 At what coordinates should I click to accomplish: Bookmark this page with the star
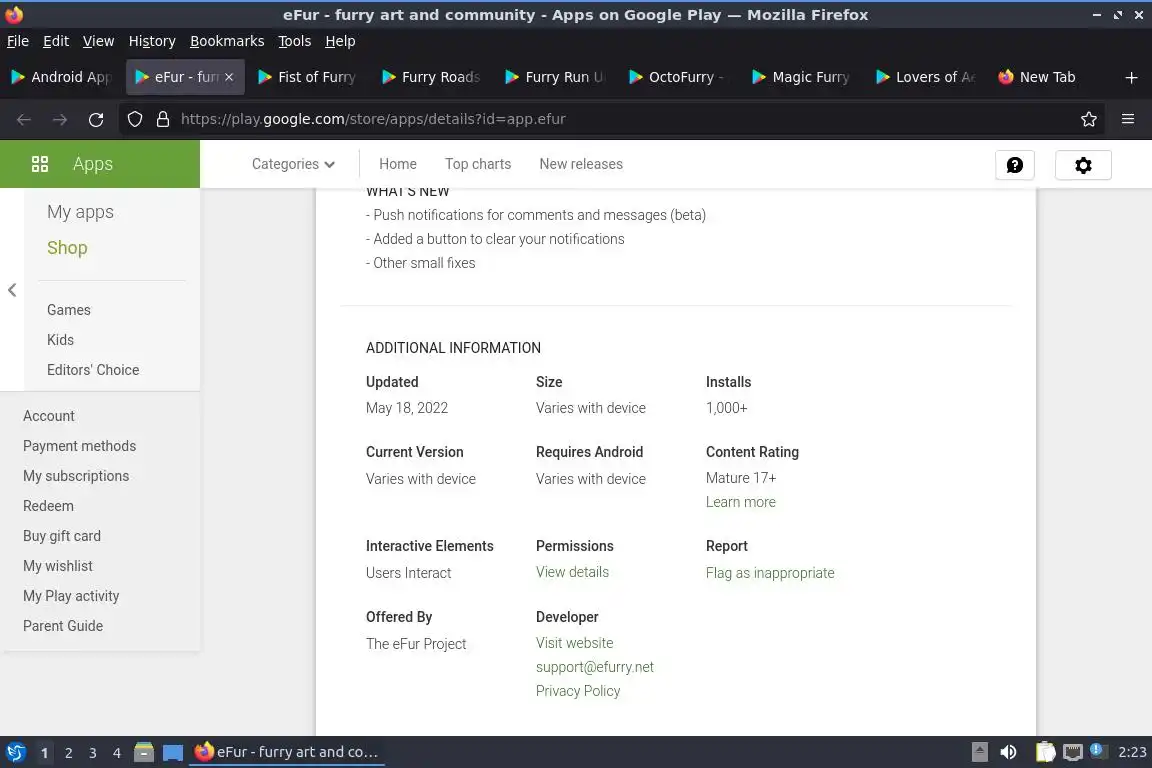coord(1089,119)
